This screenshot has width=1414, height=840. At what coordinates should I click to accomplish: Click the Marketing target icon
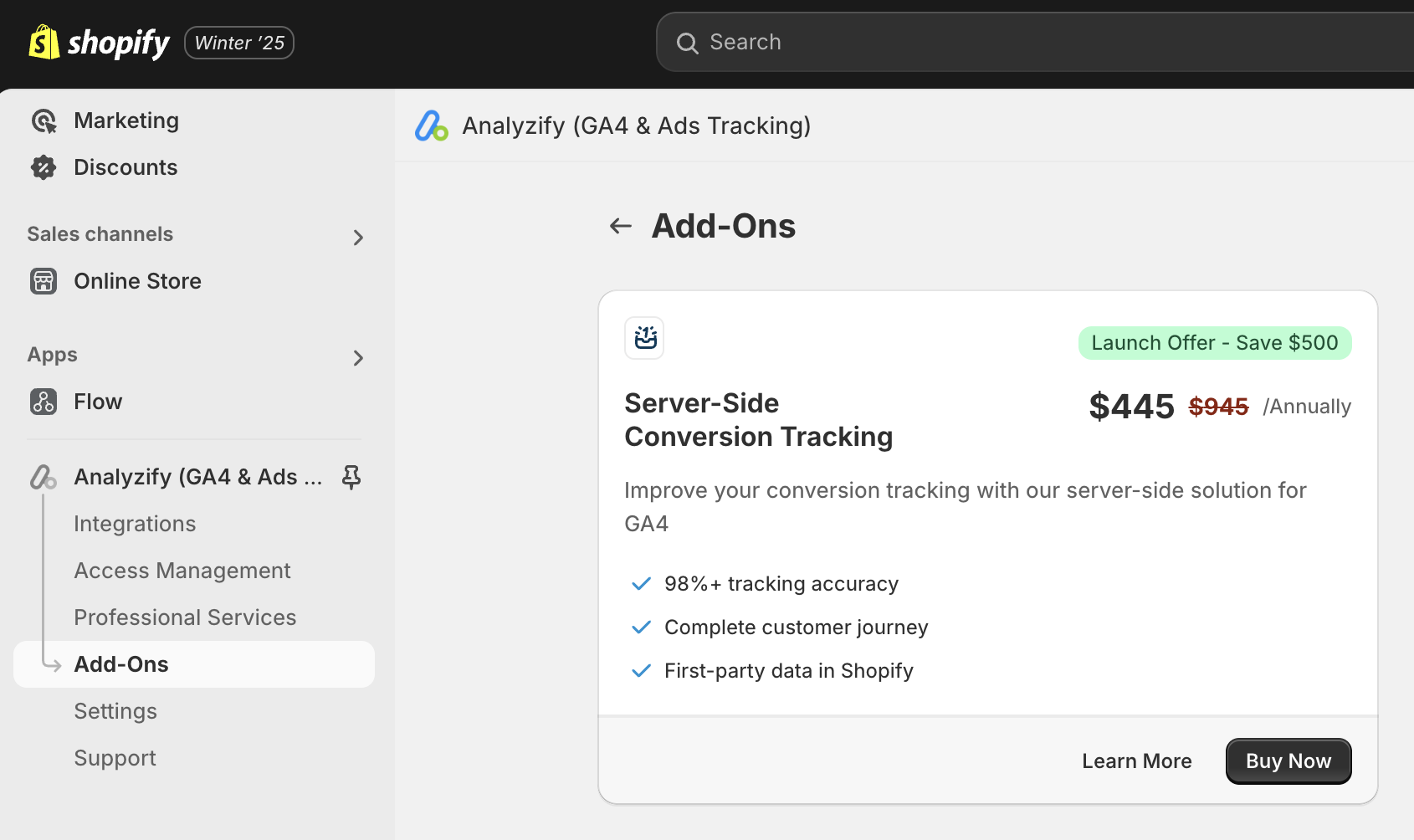pos(44,121)
